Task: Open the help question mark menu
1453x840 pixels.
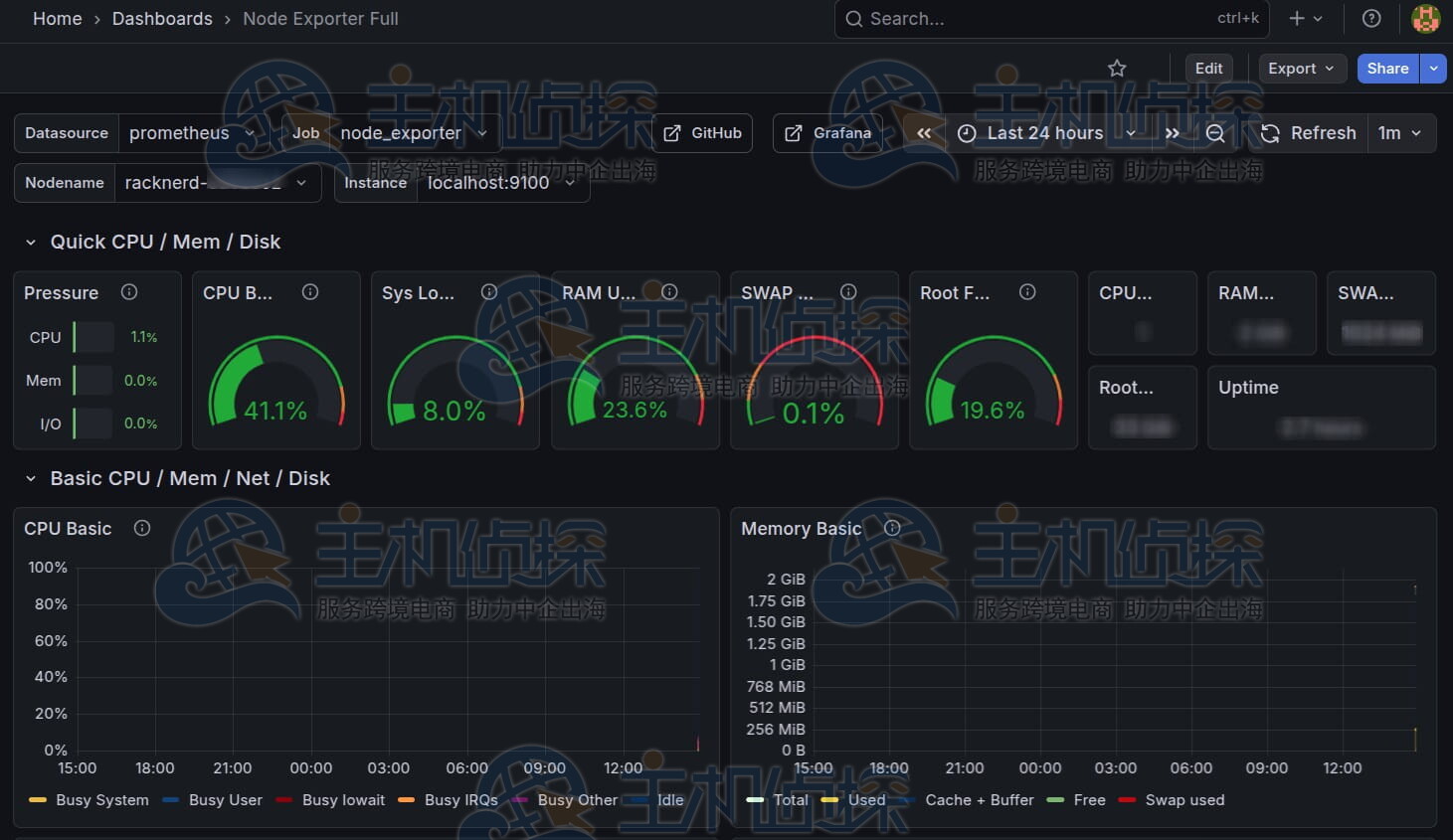Action: point(1371,19)
